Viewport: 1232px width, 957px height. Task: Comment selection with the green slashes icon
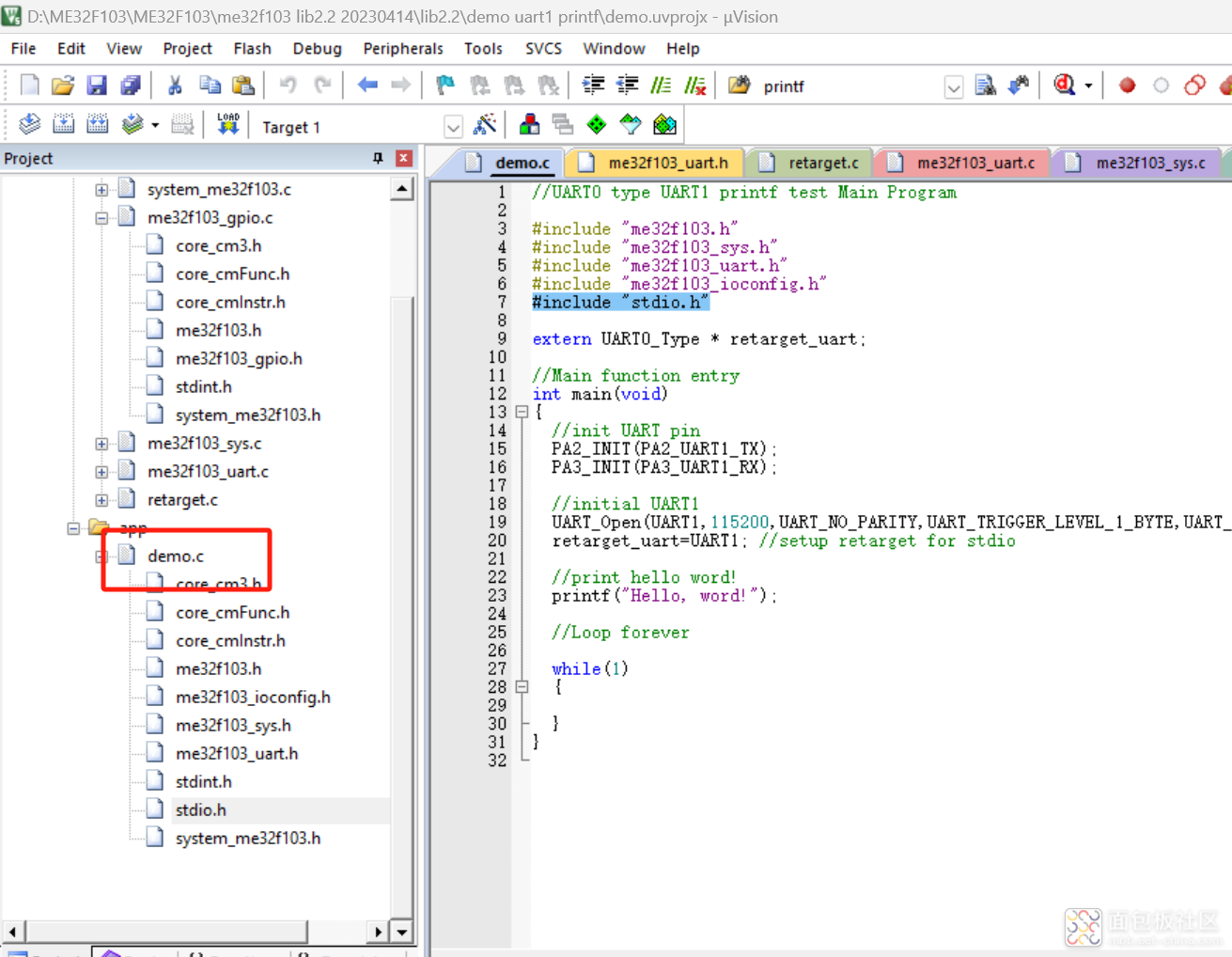(x=661, y=86)
